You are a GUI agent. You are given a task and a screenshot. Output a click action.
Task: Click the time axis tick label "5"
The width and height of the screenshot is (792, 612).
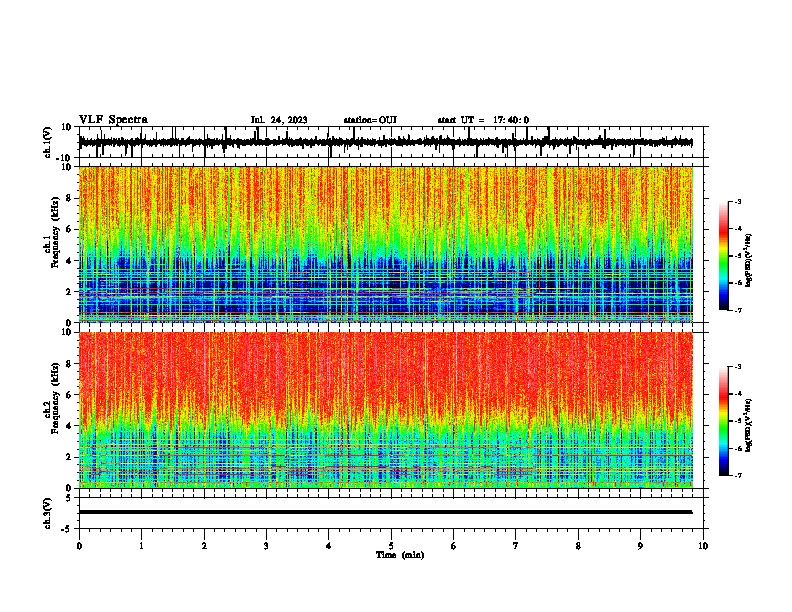391,546
